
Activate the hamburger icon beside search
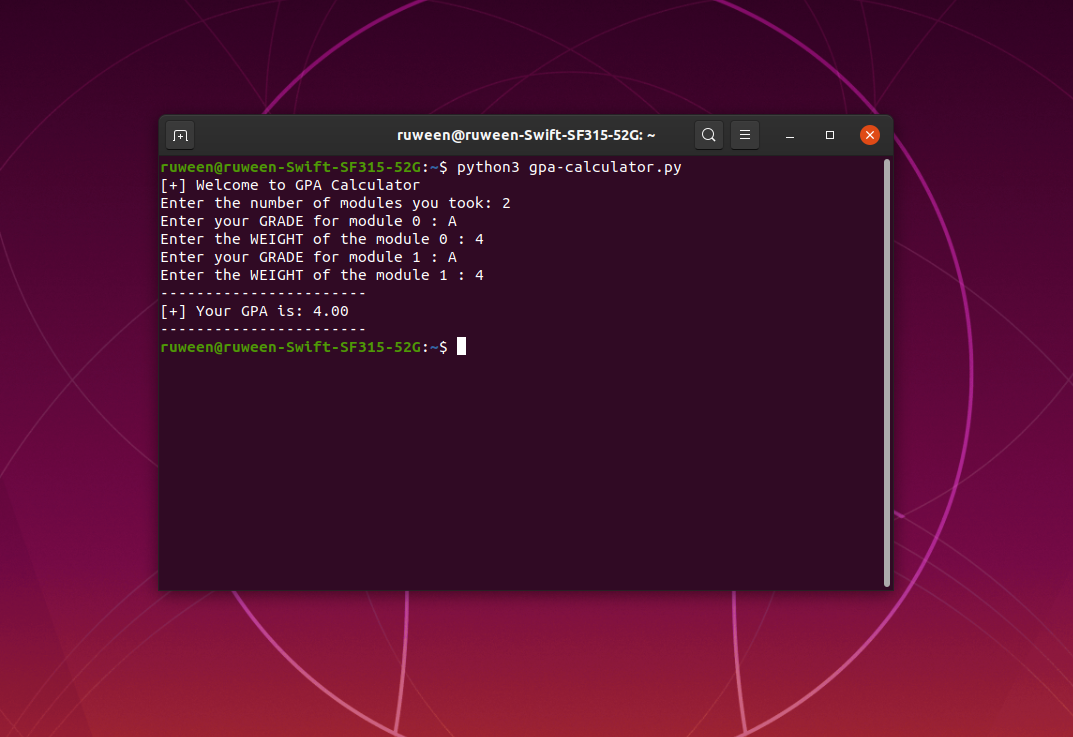(x=744, y=134)
